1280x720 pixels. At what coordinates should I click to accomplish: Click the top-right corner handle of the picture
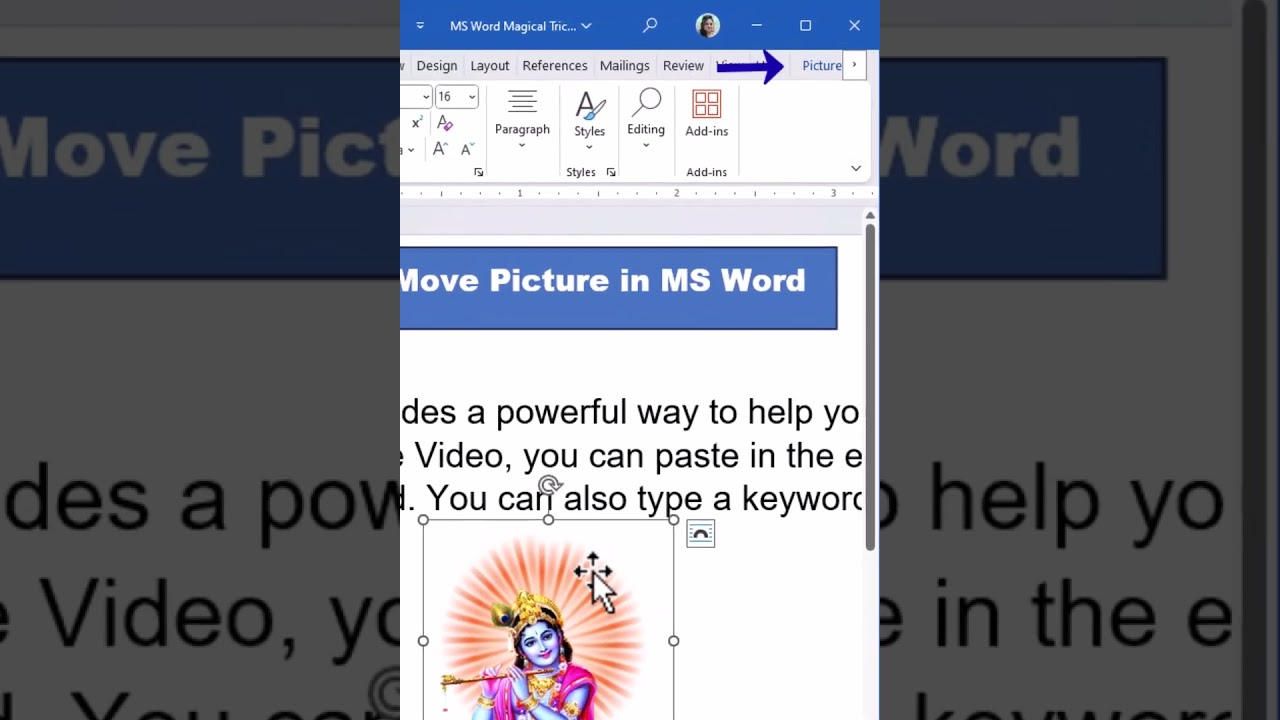tap(674, 520)
